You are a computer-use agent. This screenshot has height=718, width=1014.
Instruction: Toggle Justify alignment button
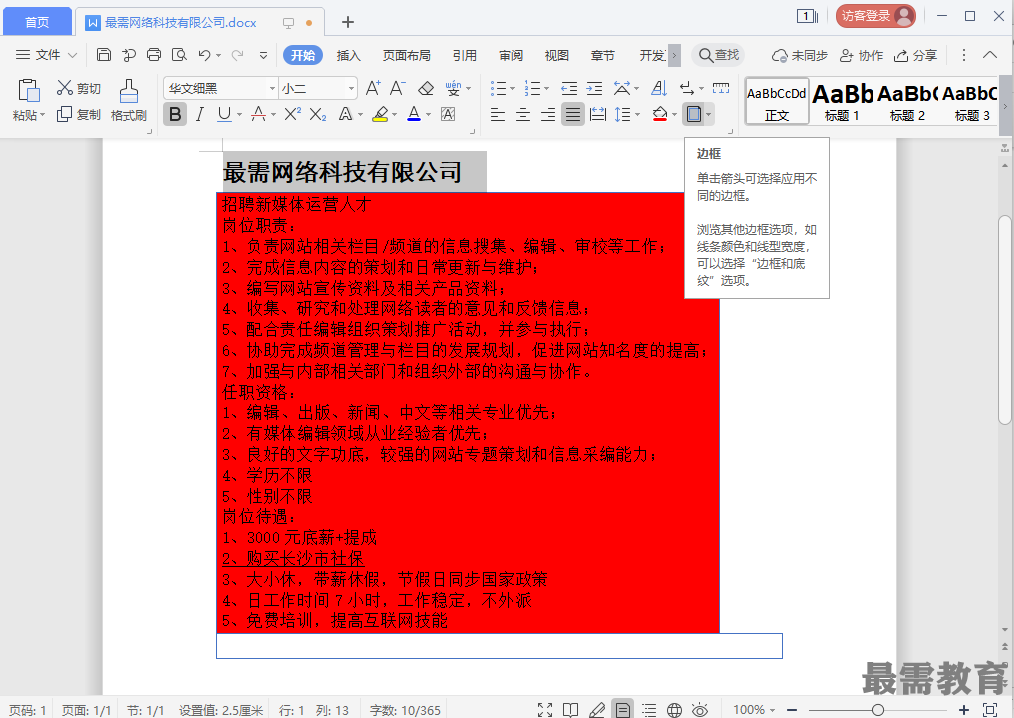(x=573, y=114)
